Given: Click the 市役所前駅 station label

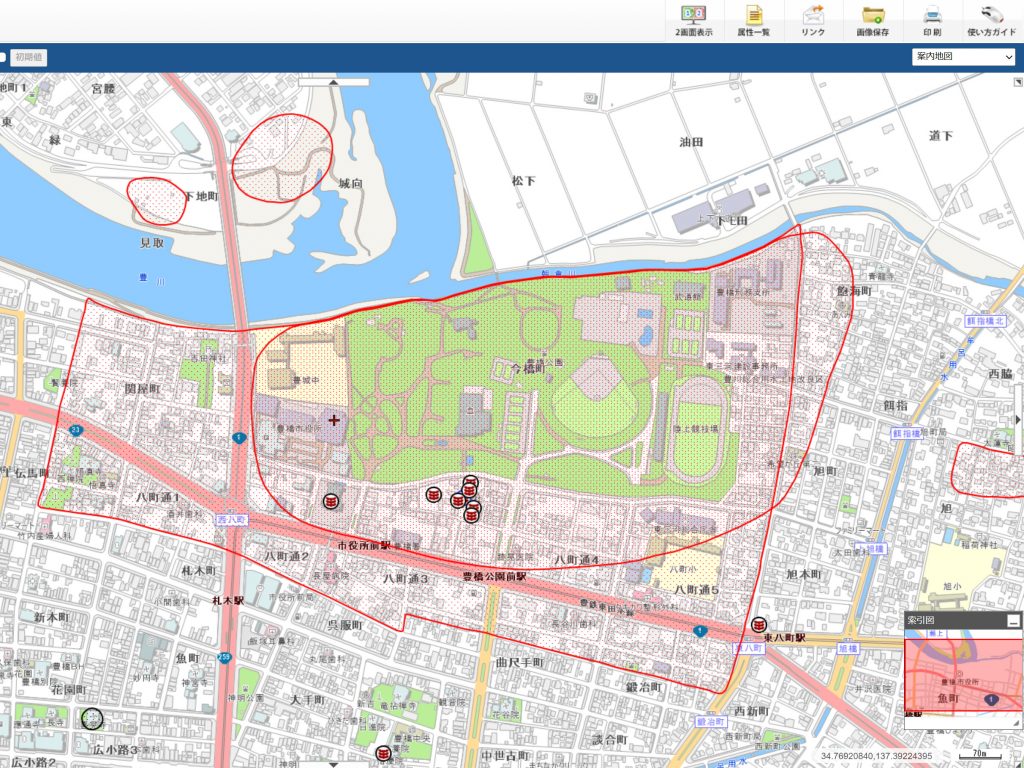Looking at the screenshot, I should [x=364, y=545].
